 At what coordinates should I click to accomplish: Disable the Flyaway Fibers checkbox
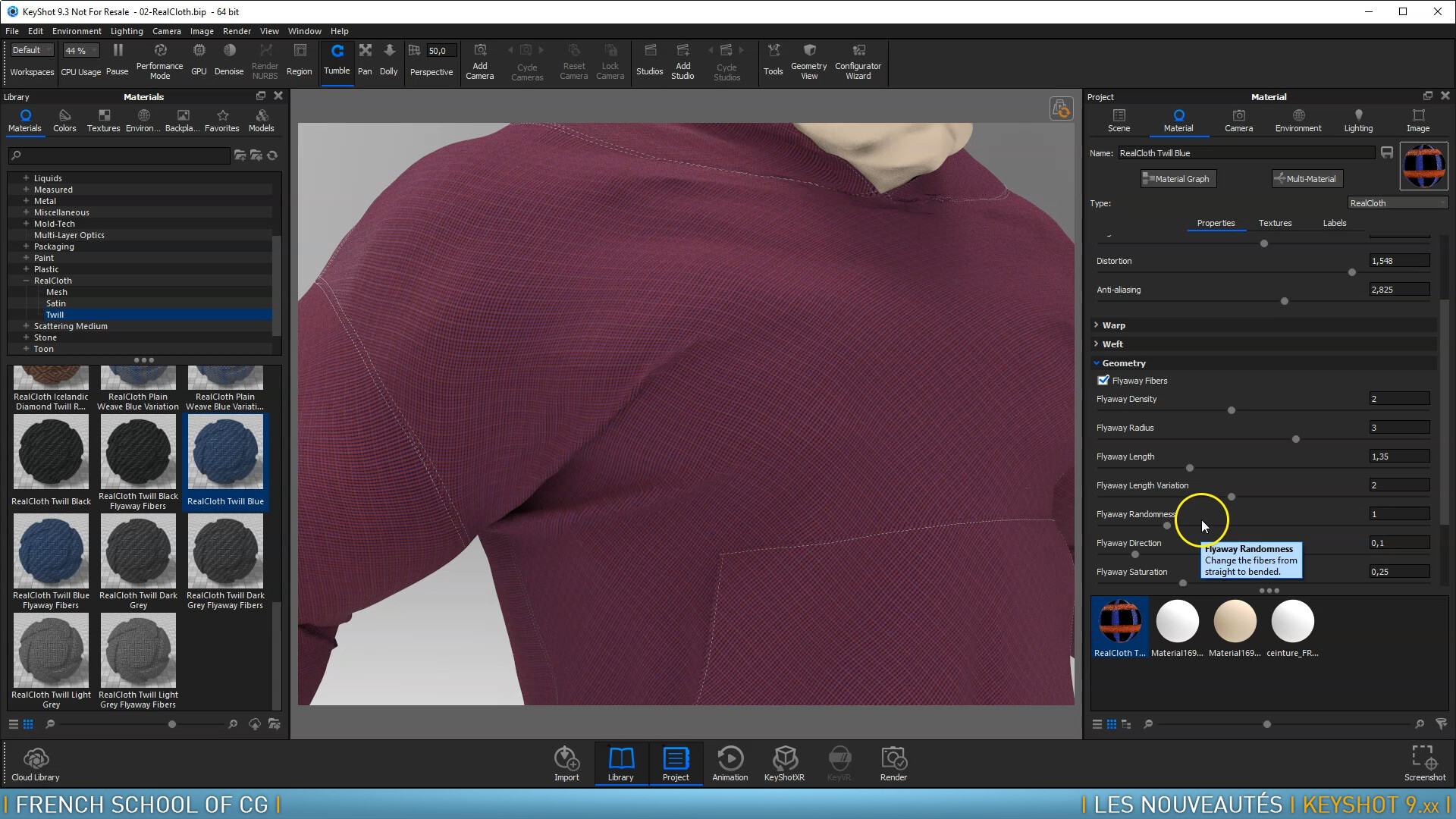(1104, 380)
